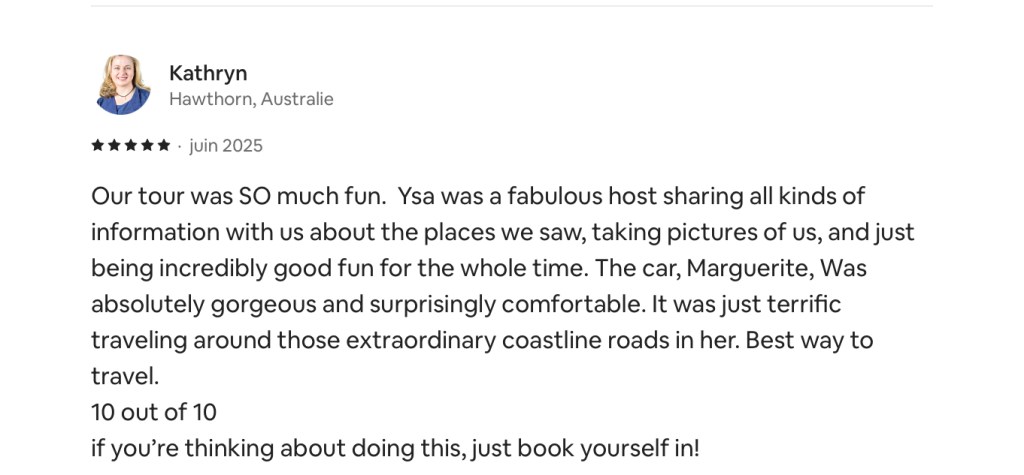Image resolution: width=1024 pixels, height=475 pixels.
Task: Select the second rating star
Action: [114, 145]
